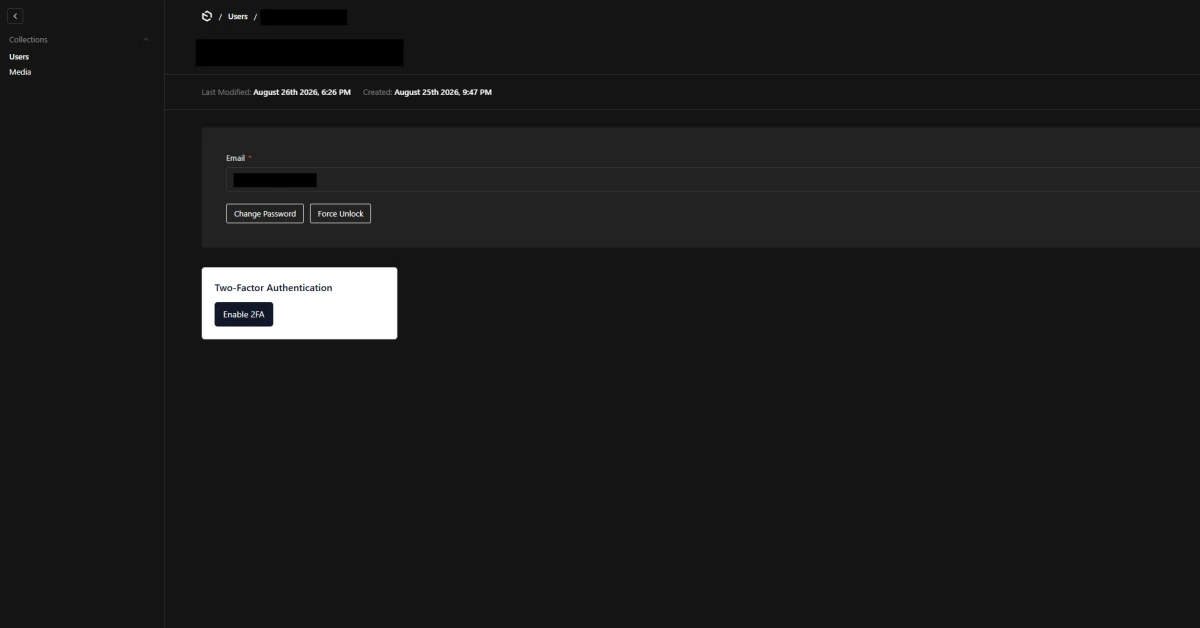Click the Enable 2FA button
This screenshot has height=628, width=1200.
244,314
